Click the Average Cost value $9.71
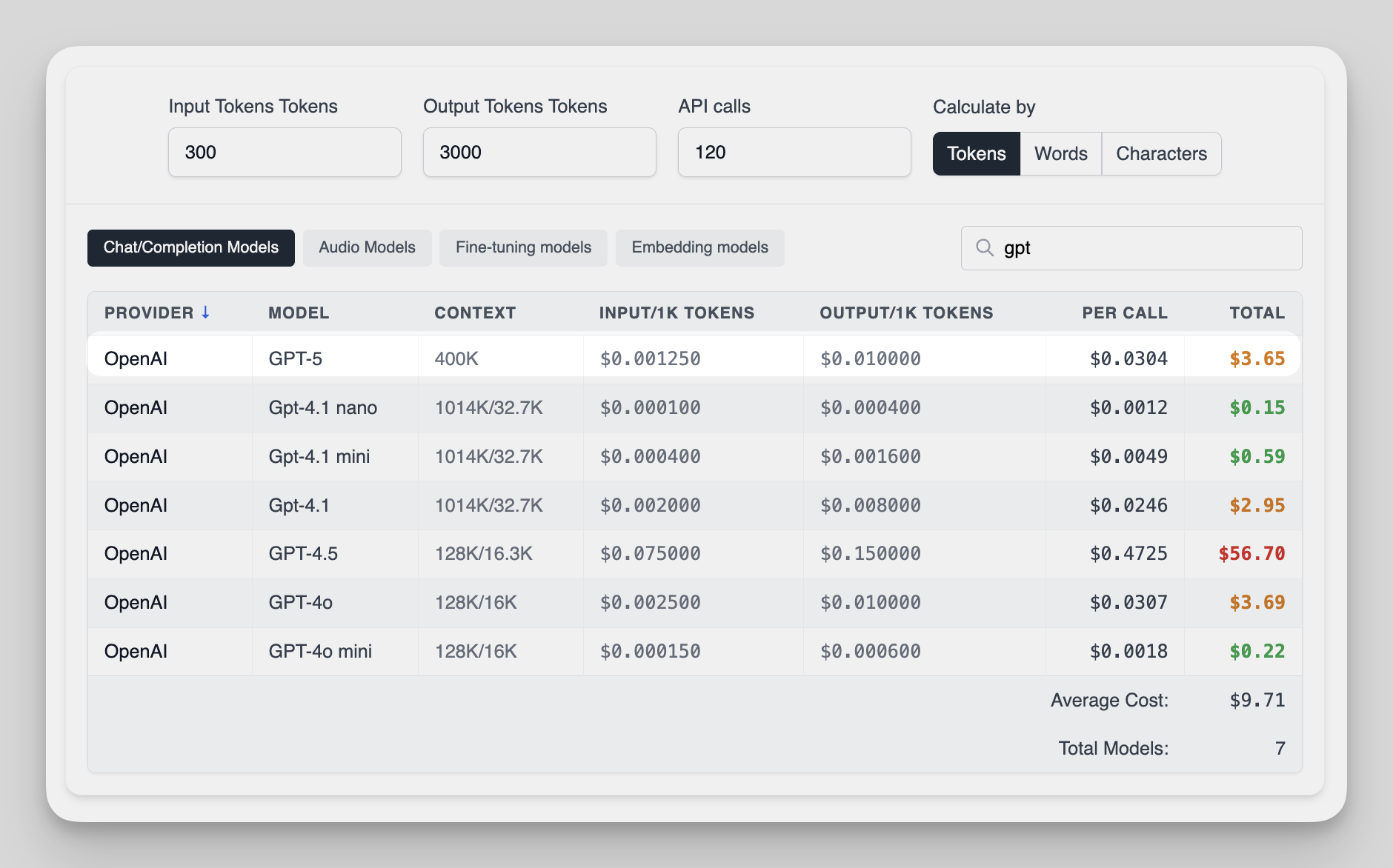This screenshot has height=868, width=1393. (x=1257, y=700)
